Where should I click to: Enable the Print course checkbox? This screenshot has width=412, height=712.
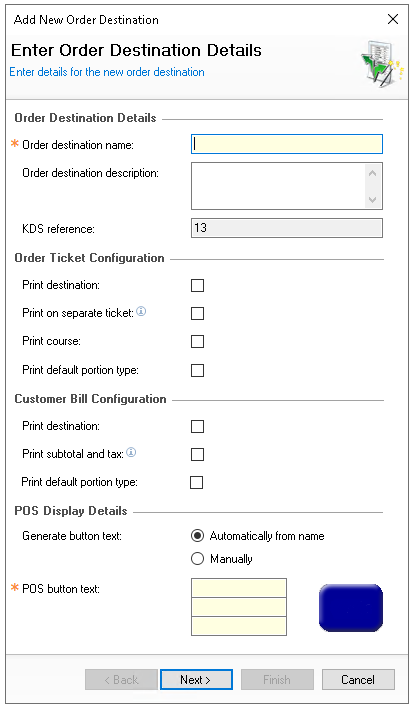click(x=197, y=341)
